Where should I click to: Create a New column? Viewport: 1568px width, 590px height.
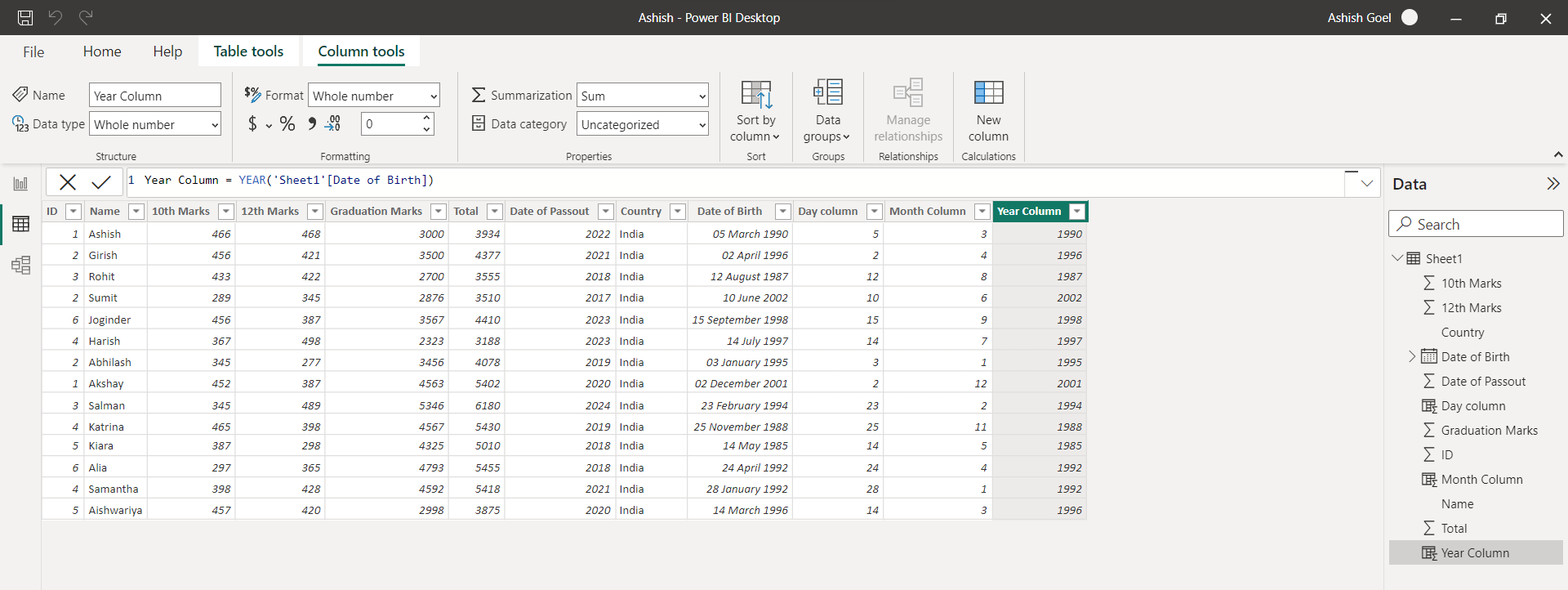click(x=988, y=111)
